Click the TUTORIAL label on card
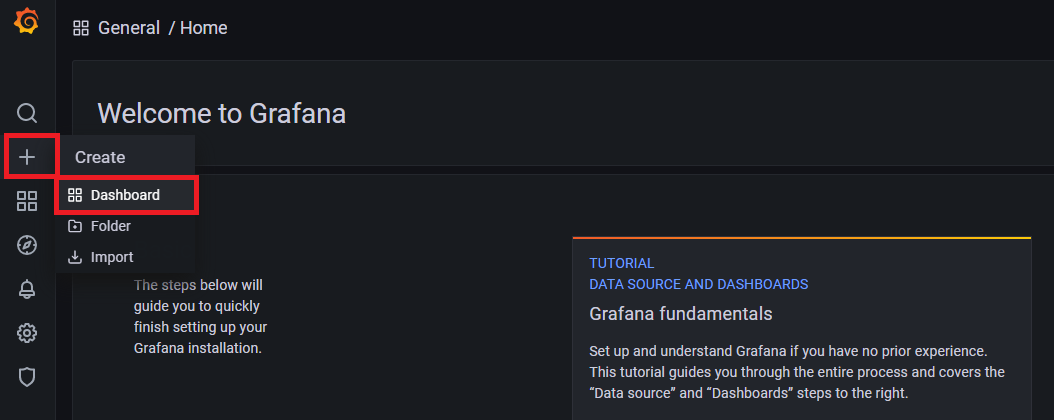 (x=621, y=263)
